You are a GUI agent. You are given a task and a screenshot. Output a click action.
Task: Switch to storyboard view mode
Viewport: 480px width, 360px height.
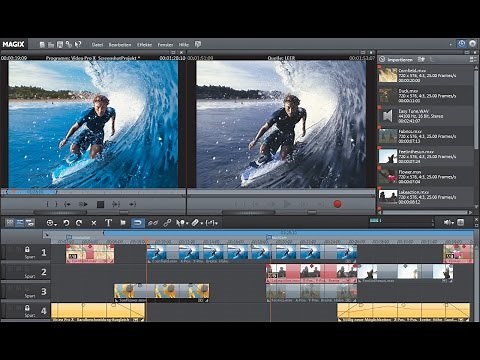pyautogui.click(x=10, y=223)
